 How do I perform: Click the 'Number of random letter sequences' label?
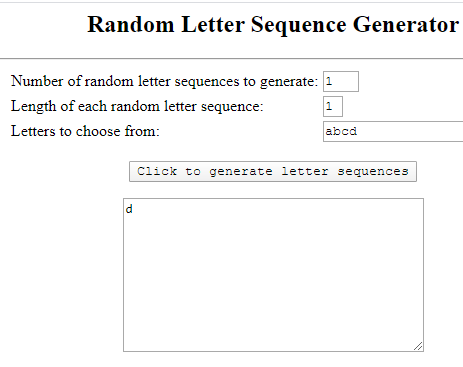coord(164,81)
